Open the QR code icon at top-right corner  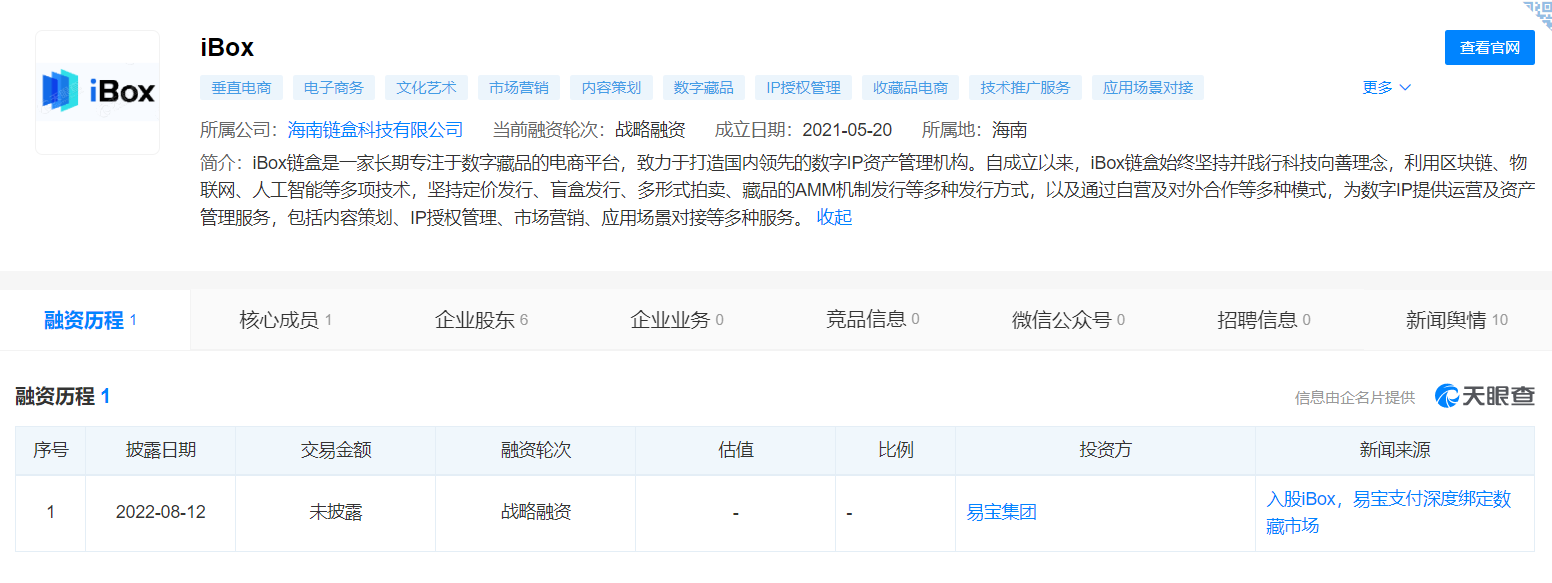(x=1537, y=14)
